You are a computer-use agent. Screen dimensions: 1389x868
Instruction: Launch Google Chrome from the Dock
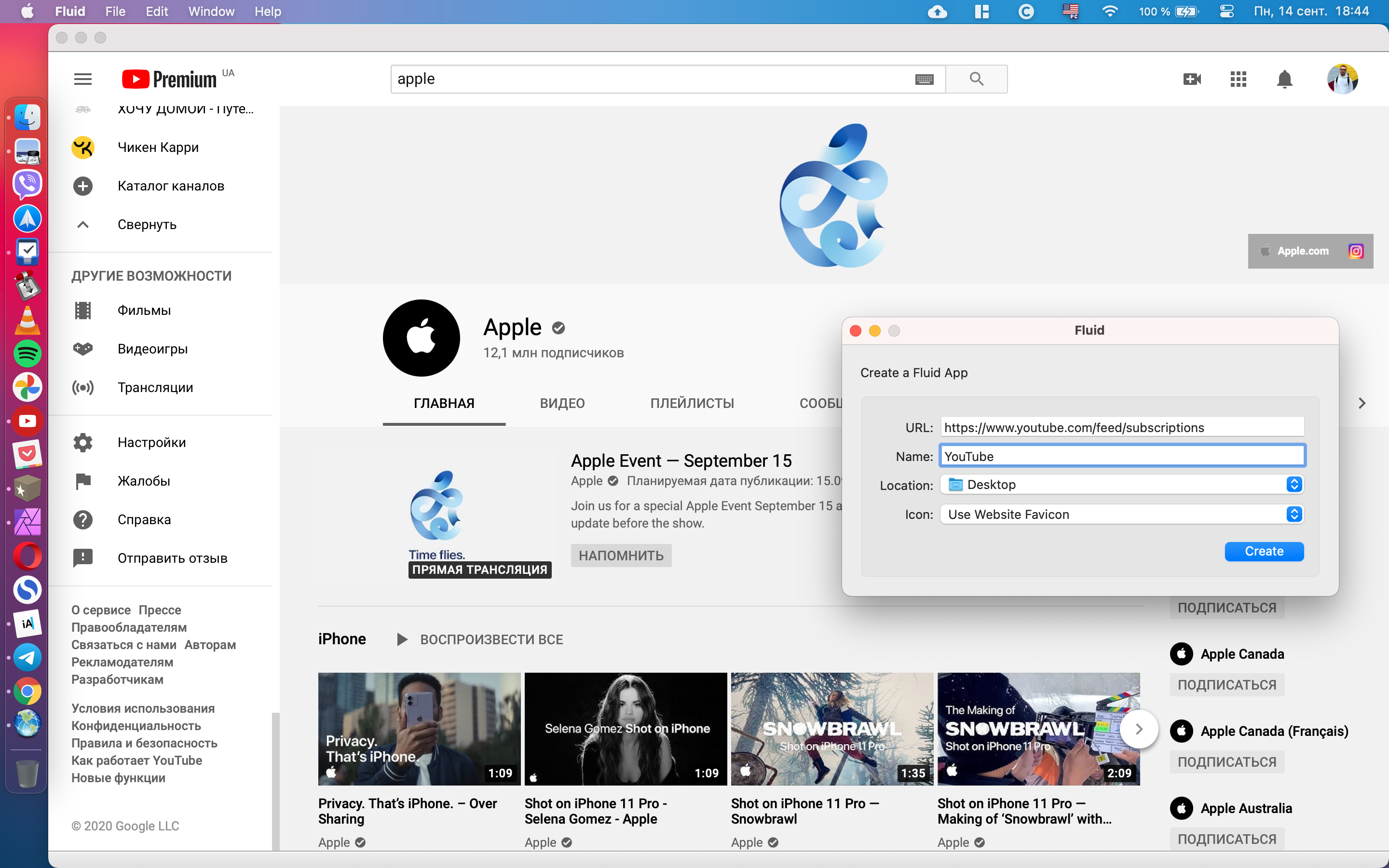point(27,691)
